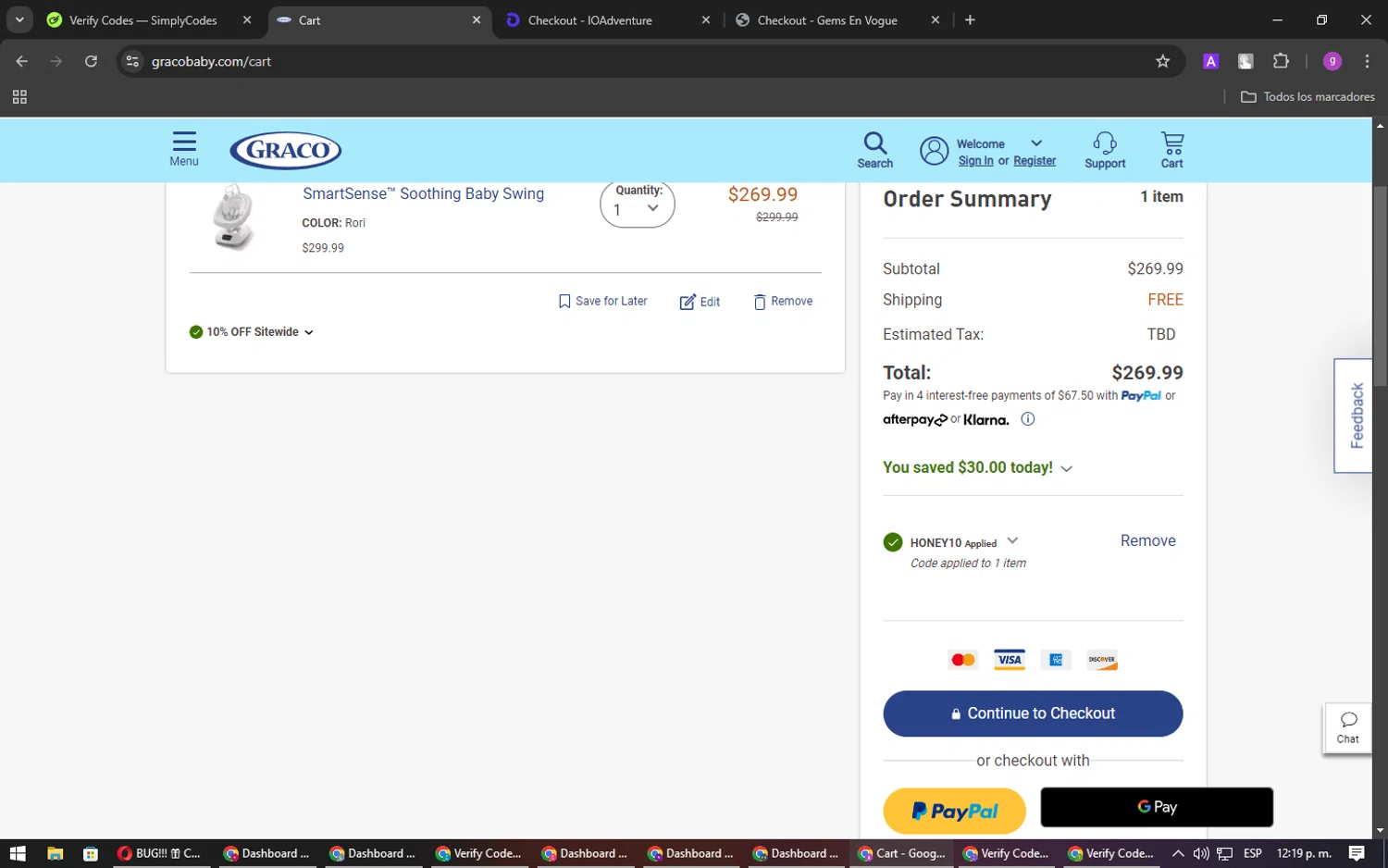Open the taskbar notifications icon

click(1357, 853)
